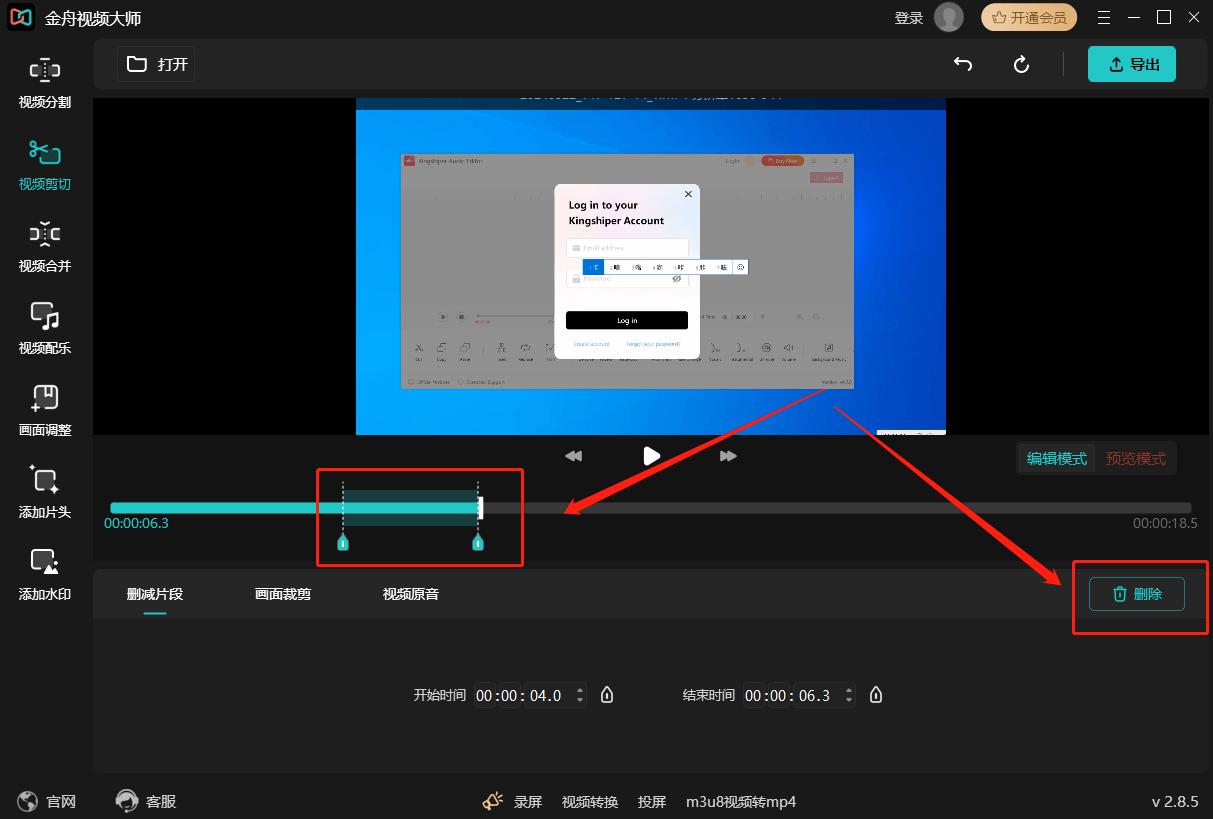Open the 投屏 screen casting link
This screenshot has height=819, width=1213.
click(x=652, y=802)
